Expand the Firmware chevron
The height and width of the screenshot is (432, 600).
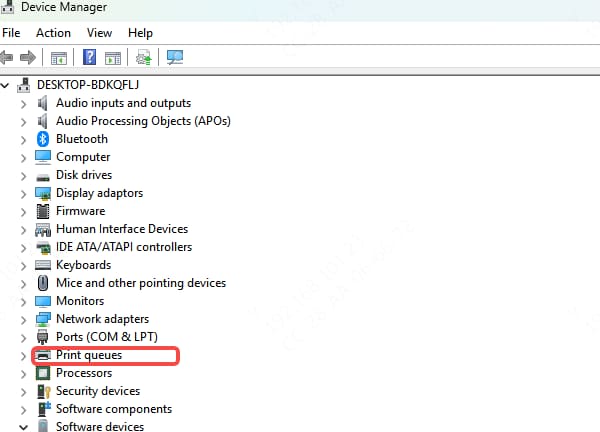pyautogui.click(x=23, y=212)
